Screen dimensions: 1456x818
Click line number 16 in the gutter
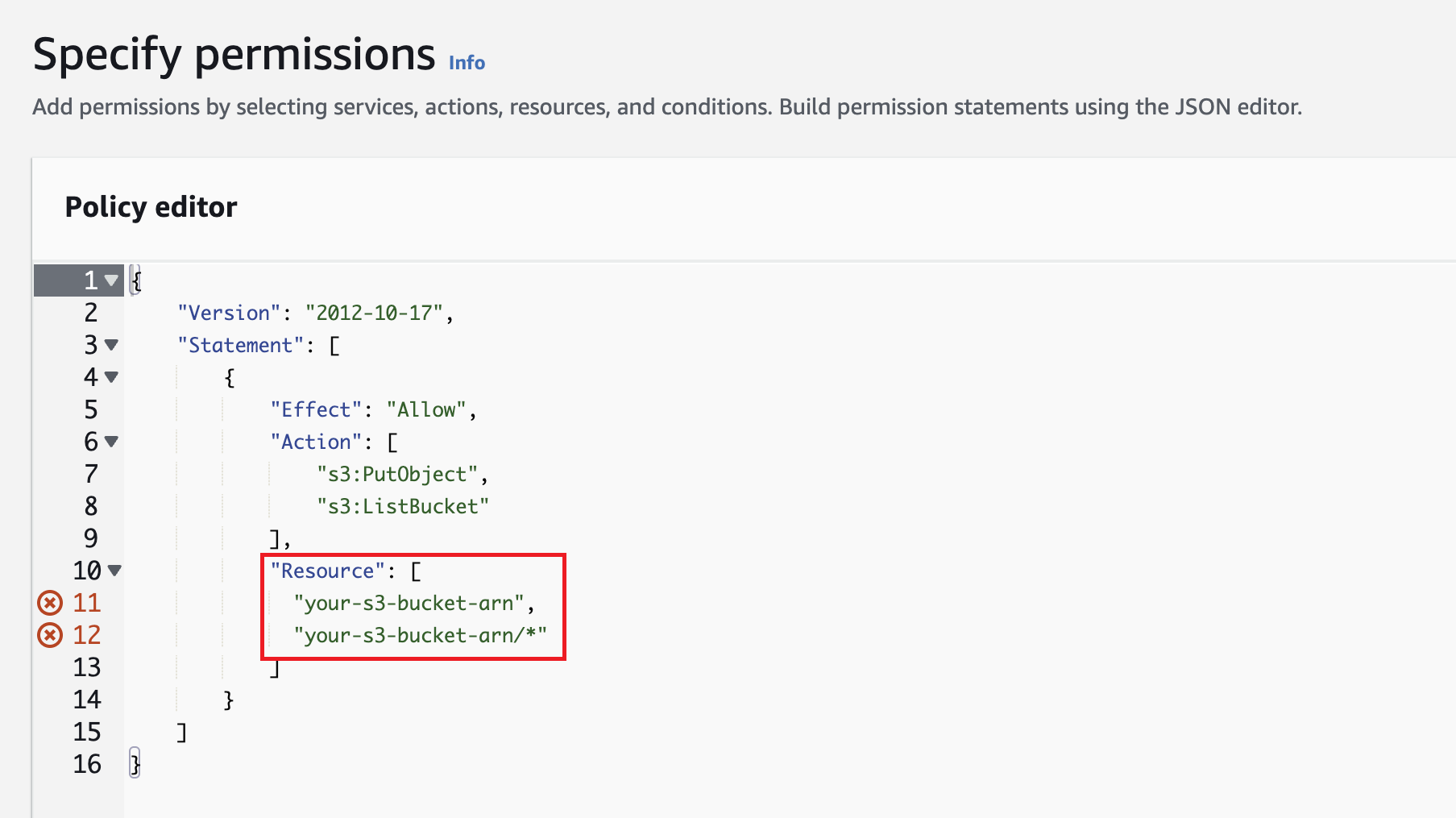(87, 764)
